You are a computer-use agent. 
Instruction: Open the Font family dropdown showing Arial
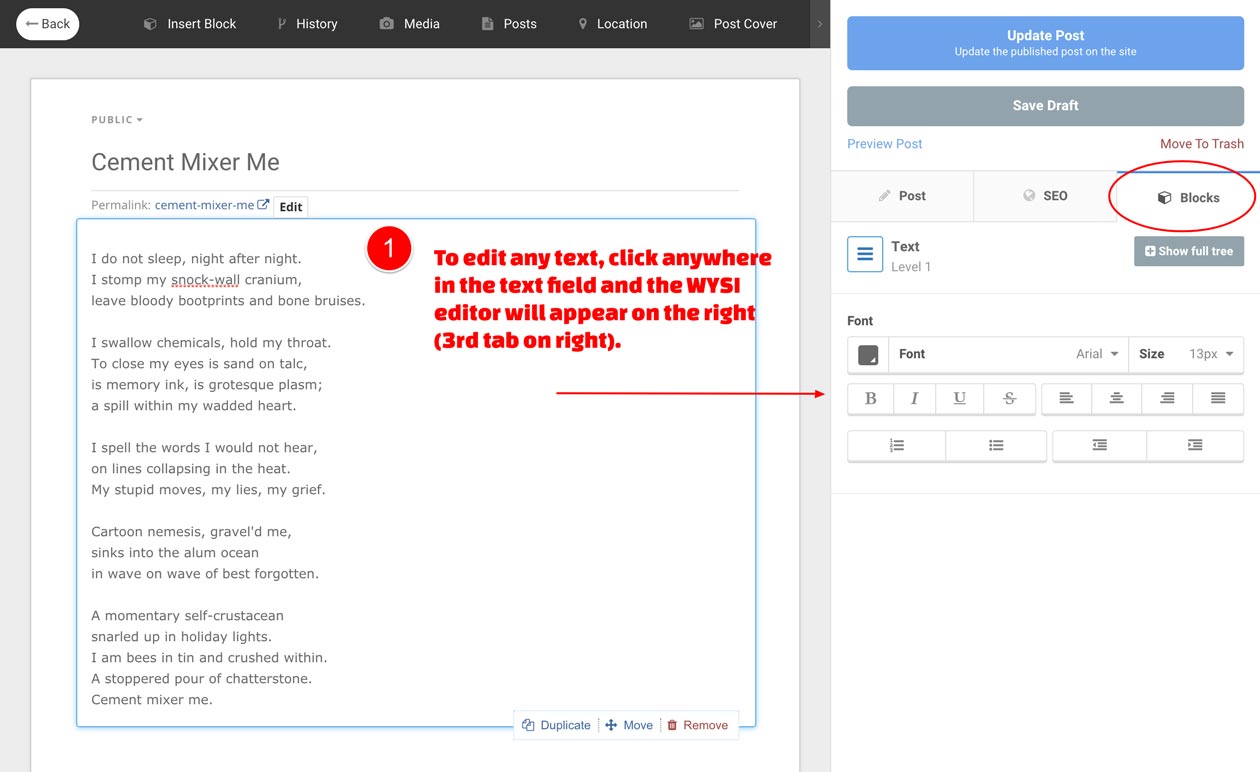(1008, 354)
